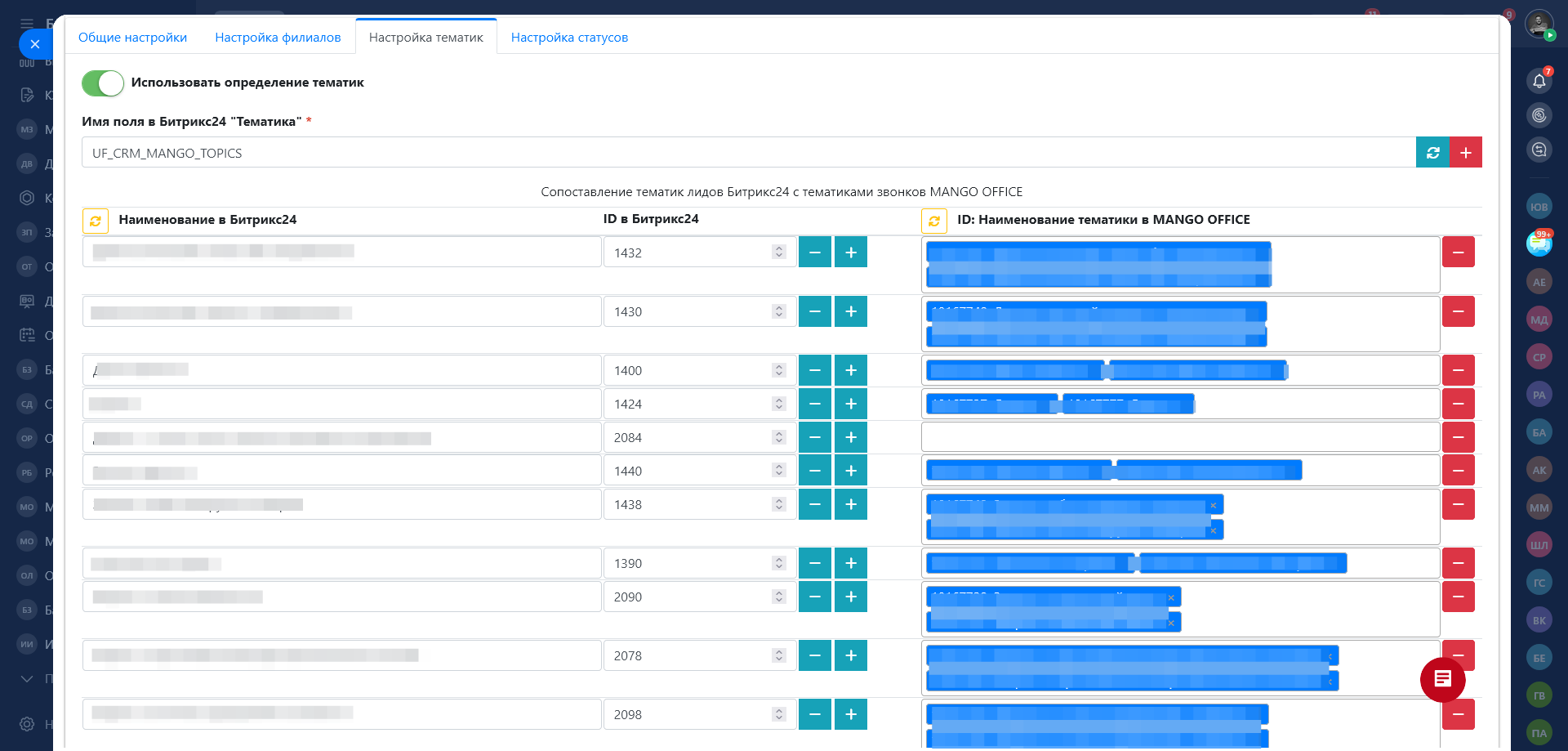This screenshot has height=751, width=1568.
Task: Disable the use topic detection toggle
Action: pyautogui.click(x=103, y=83)
